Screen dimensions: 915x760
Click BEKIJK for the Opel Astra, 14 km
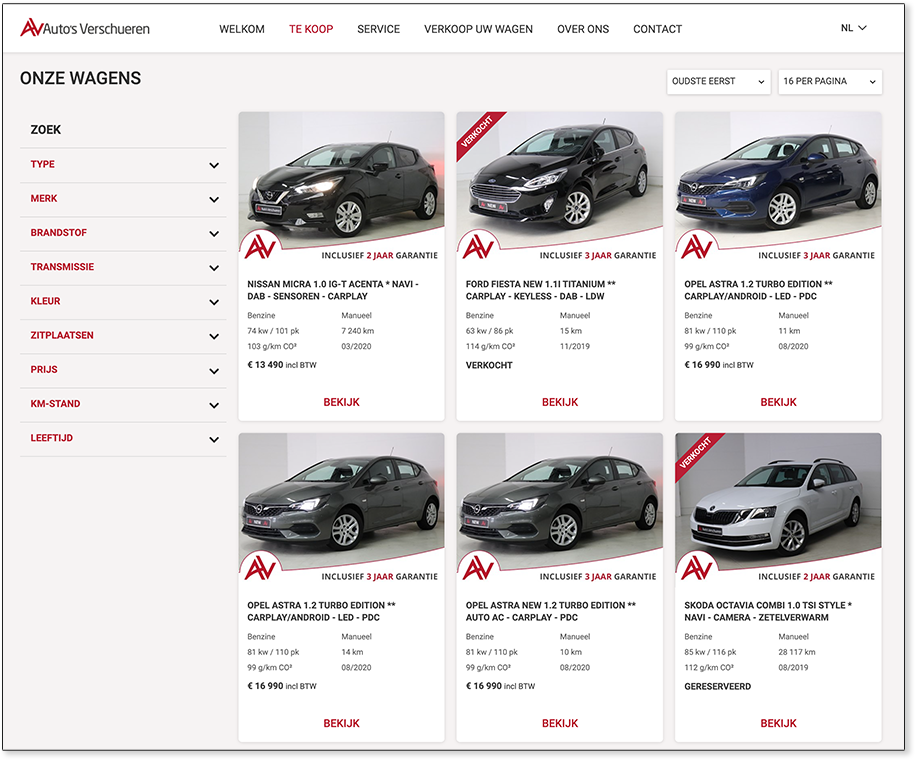(x=341, y=723)
